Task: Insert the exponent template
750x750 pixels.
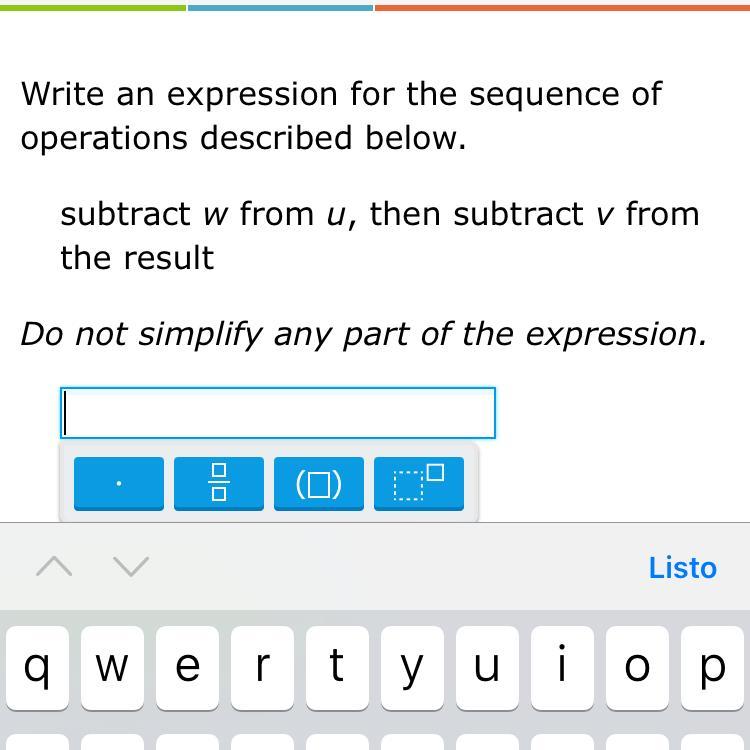Action: [x=419, y=484]
